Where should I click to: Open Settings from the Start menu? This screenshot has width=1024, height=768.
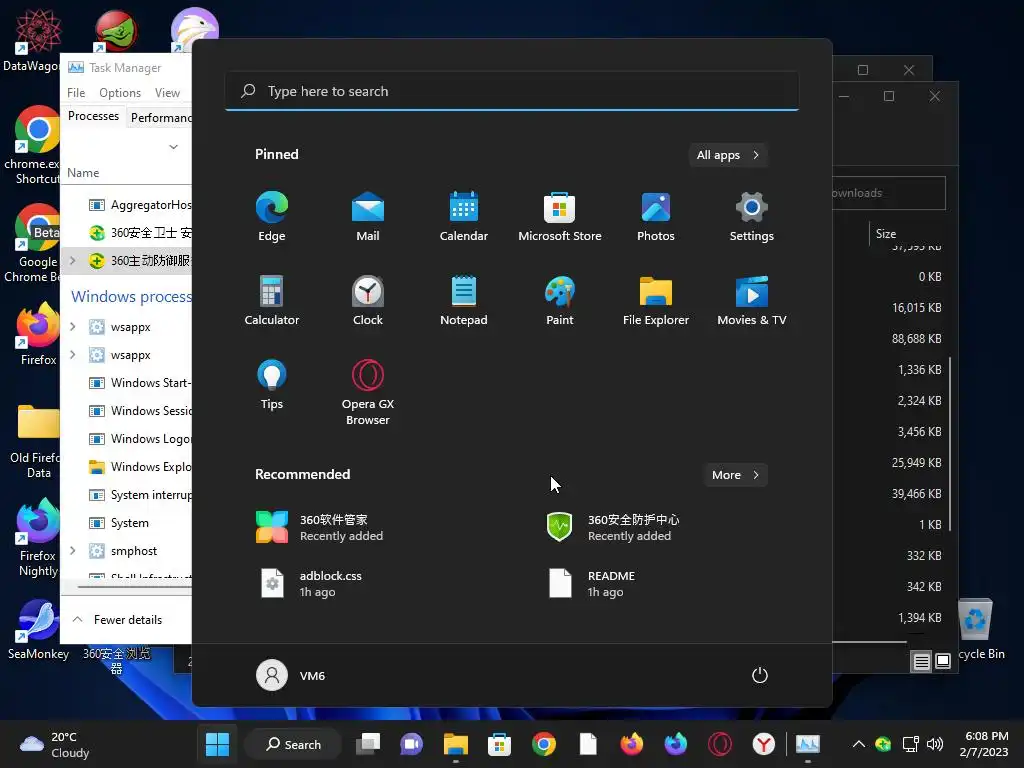(x=752, y=217)
